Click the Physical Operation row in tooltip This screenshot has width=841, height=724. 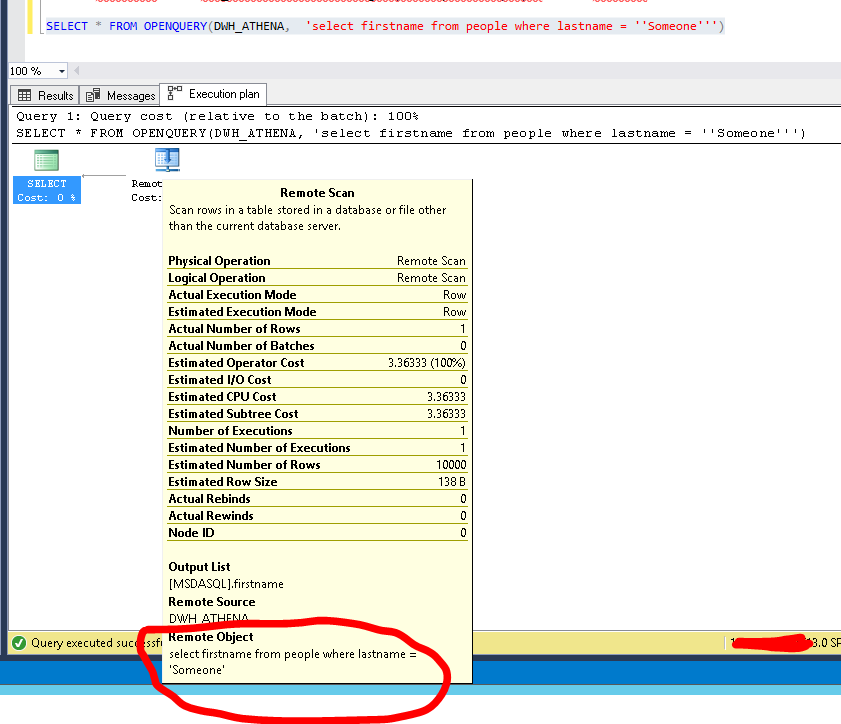point(317,261)
